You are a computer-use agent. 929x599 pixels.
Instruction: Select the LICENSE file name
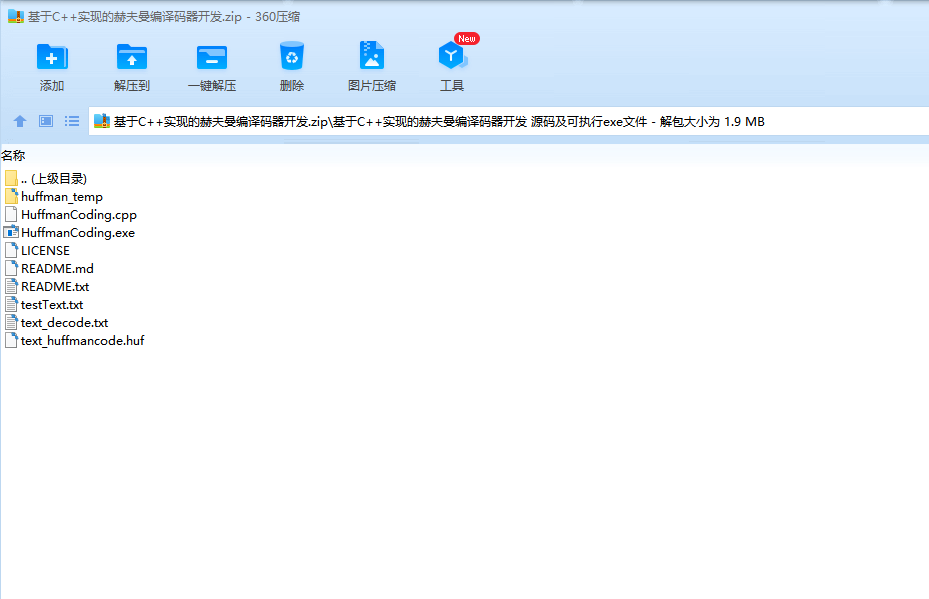(45, 251)
